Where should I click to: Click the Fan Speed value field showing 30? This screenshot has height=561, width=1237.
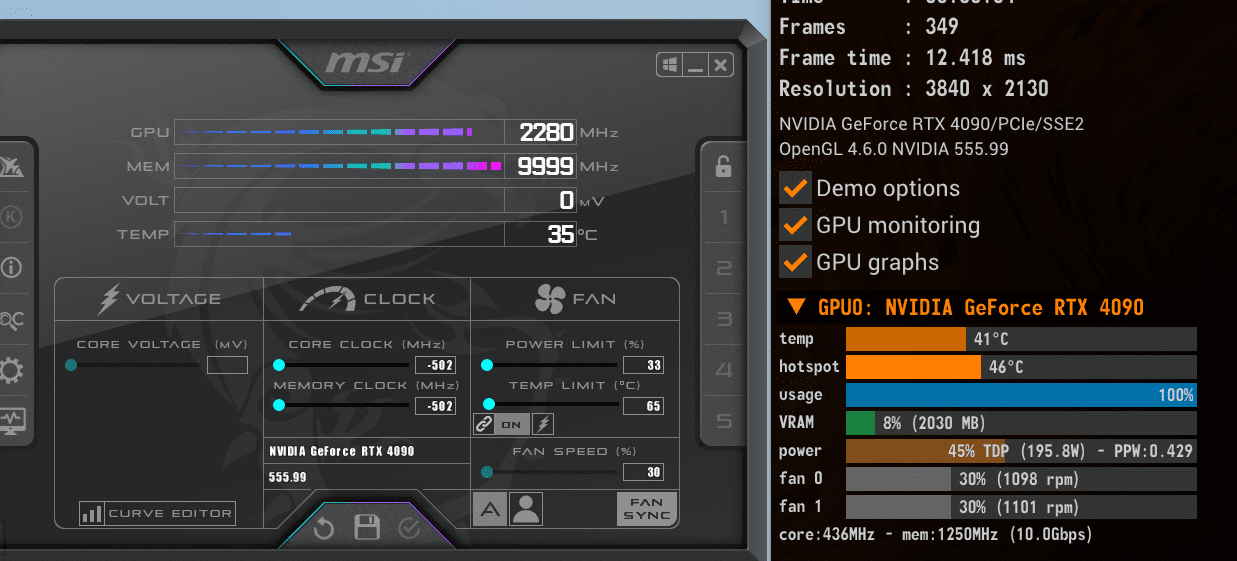pyautogui.click(x=643, y=472)
